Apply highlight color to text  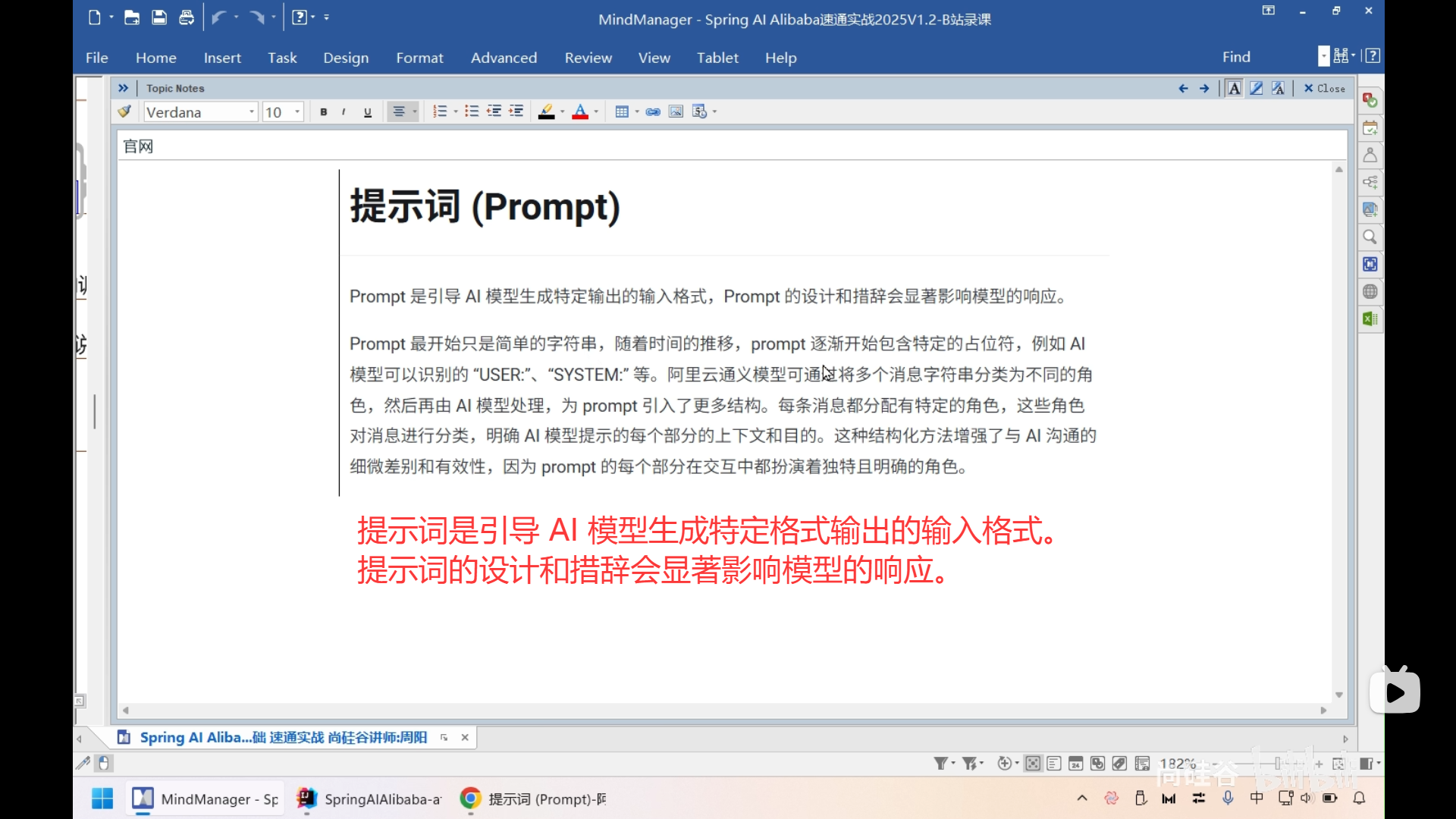click(x=547, y=111)
